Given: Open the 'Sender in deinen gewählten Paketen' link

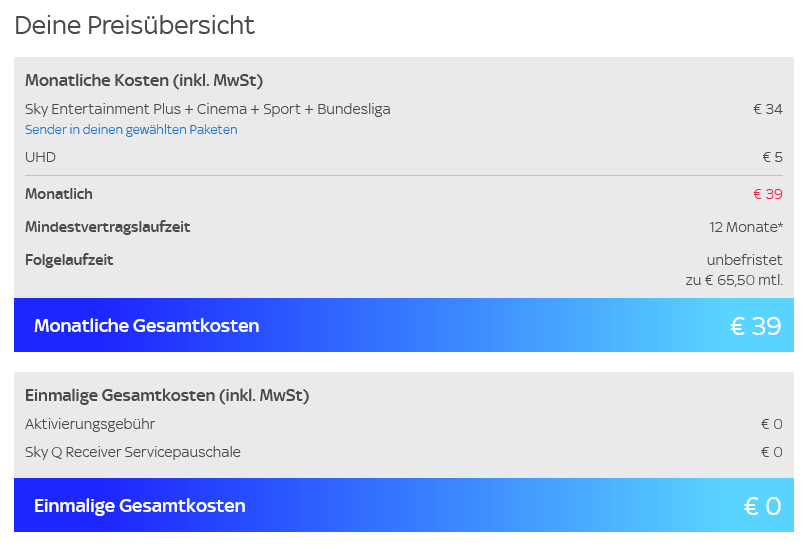Looking at the screenshot, I should tap(131, 130).
